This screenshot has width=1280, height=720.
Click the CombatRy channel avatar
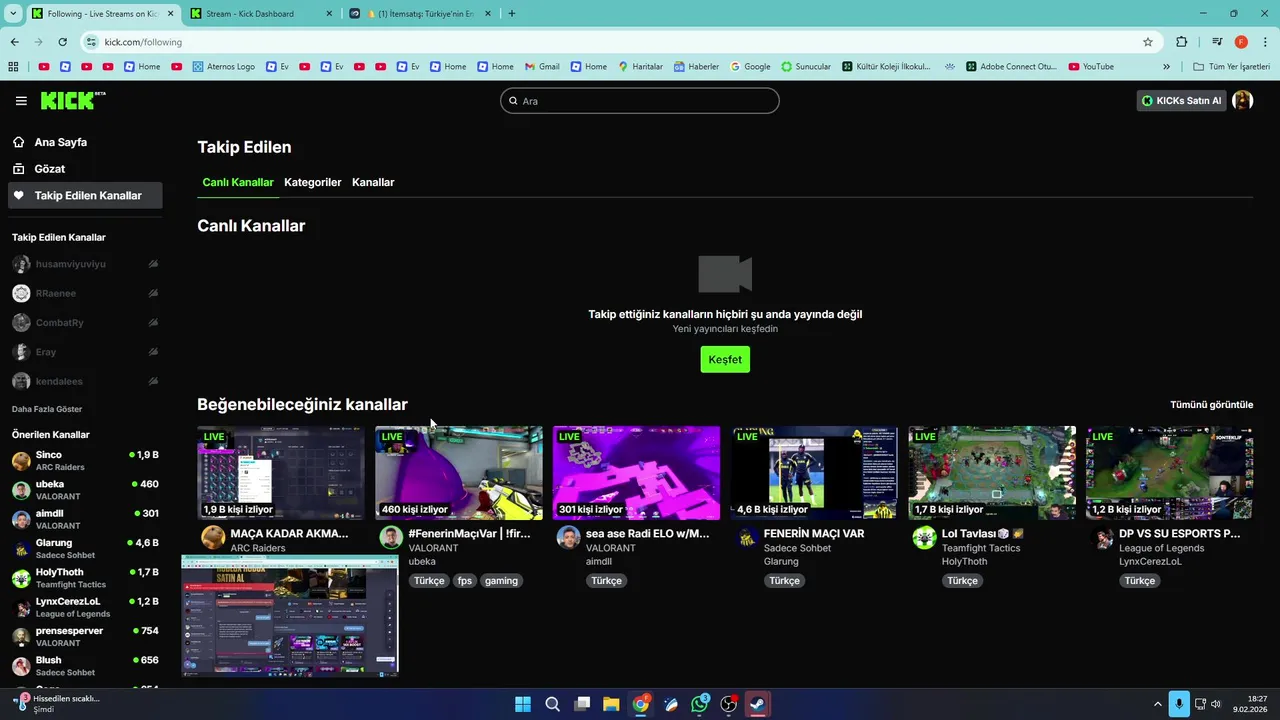21,323
